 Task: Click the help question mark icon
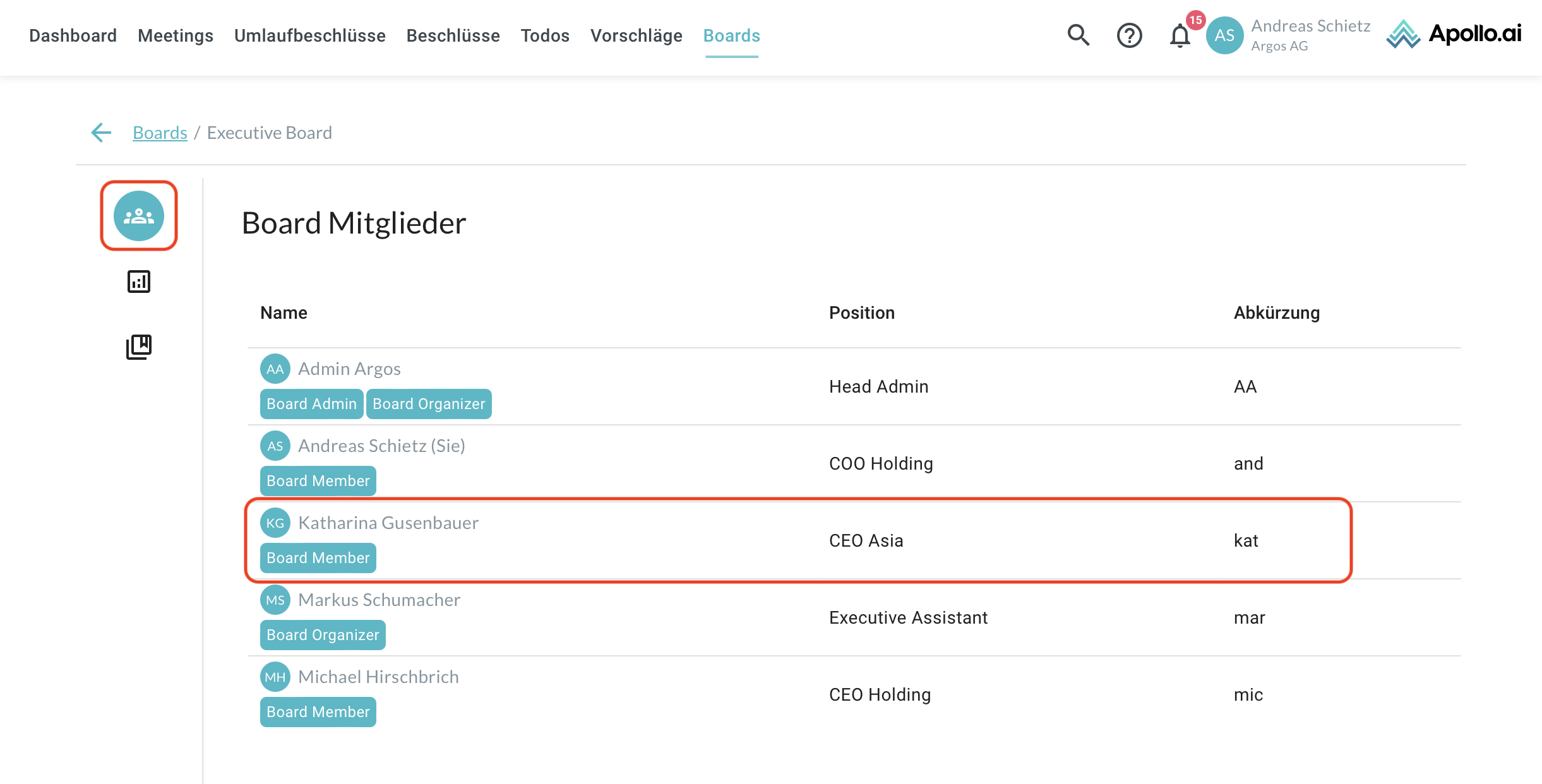[x=1129, y=35]
